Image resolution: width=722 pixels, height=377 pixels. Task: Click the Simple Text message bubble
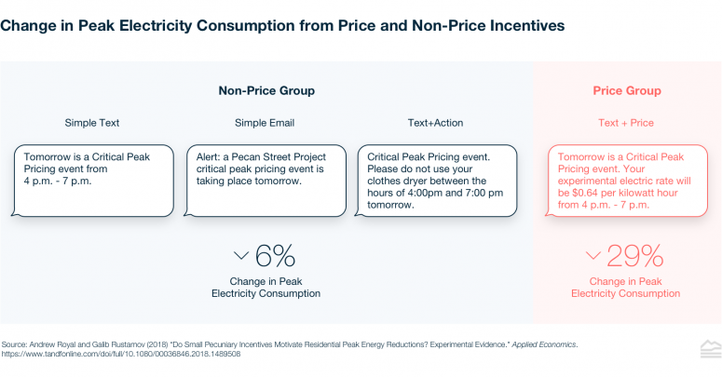pos(93,180)
